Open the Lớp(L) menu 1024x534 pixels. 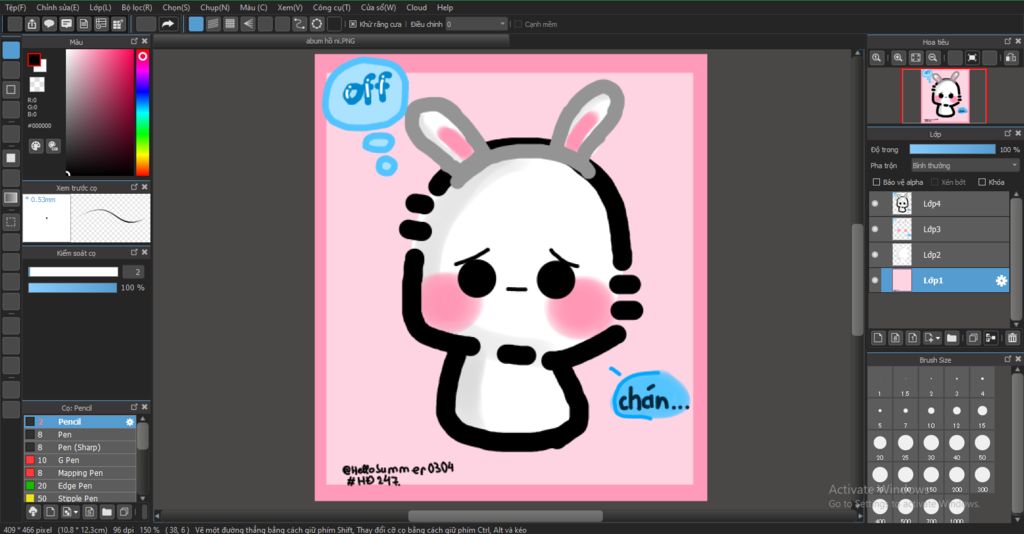click(101, 8)
